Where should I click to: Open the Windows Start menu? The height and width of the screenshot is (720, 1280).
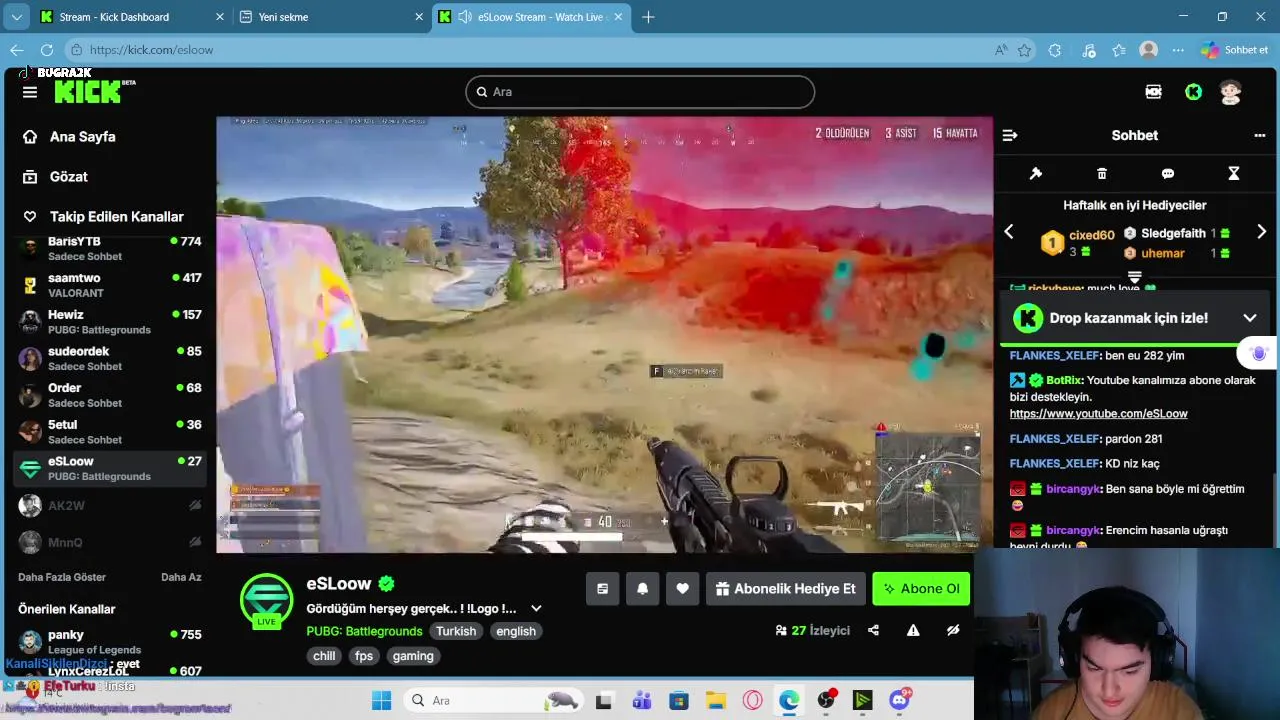[x=382, y=700]
